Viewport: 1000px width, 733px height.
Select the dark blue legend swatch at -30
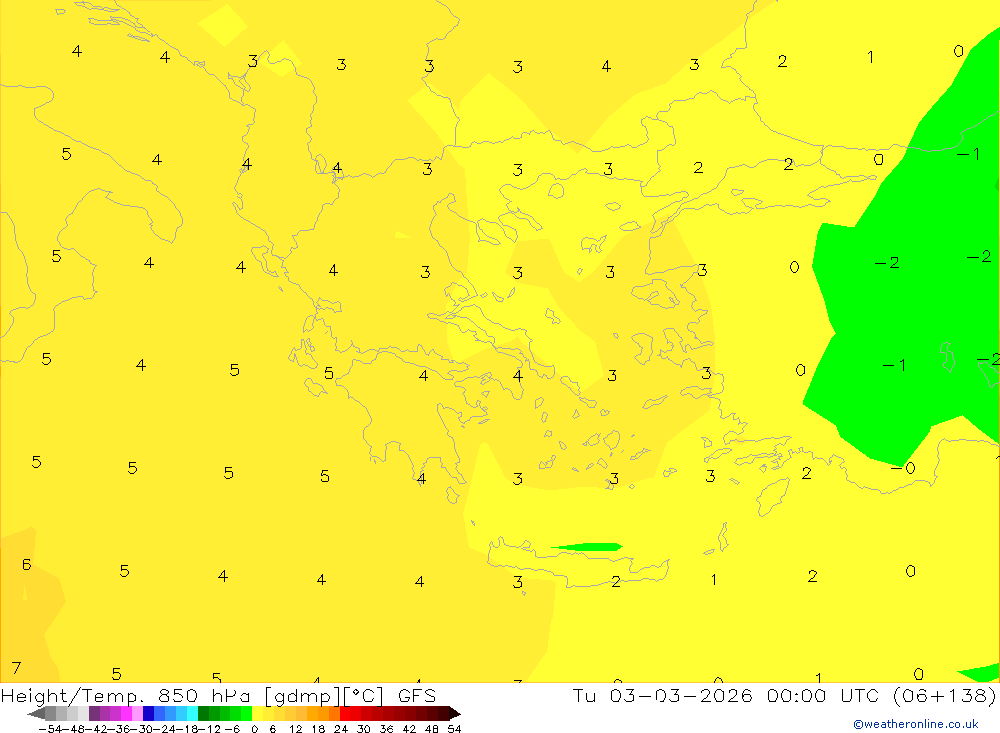(148, 714)
